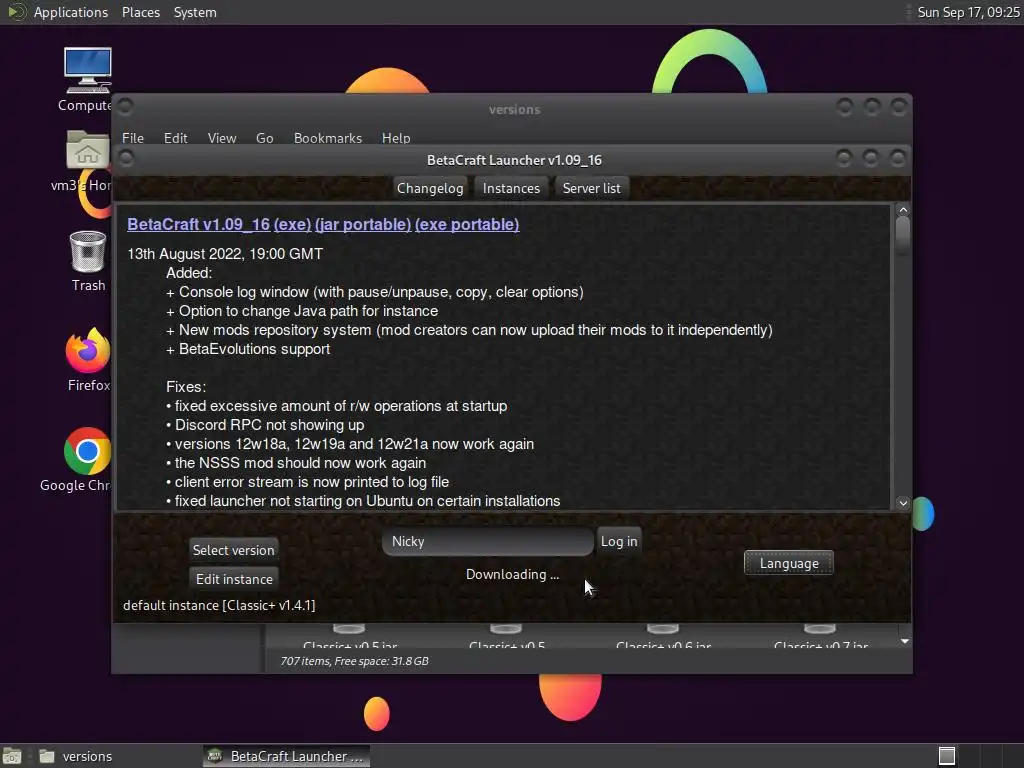Open the System menu

195,12
